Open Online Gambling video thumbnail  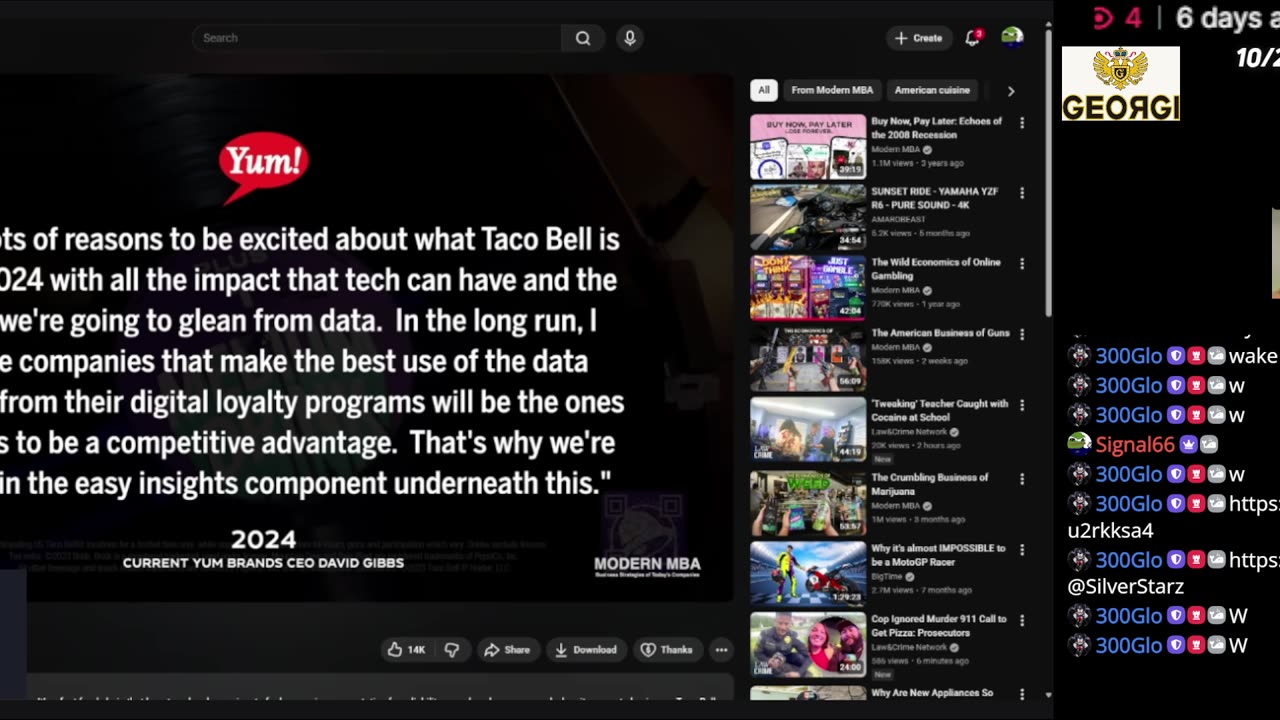pos(808,287)
